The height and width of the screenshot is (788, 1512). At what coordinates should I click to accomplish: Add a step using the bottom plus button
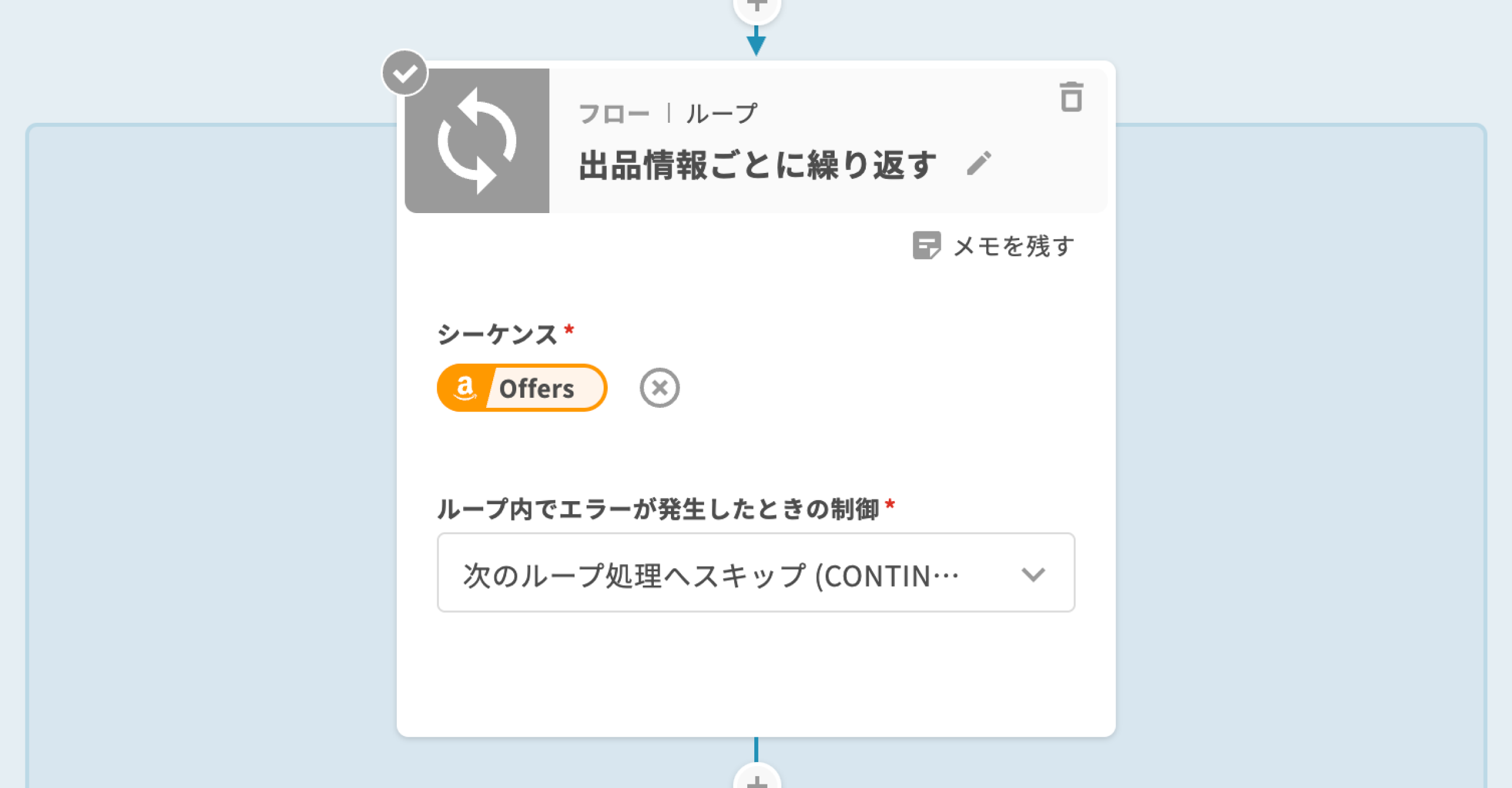point(757,780)
